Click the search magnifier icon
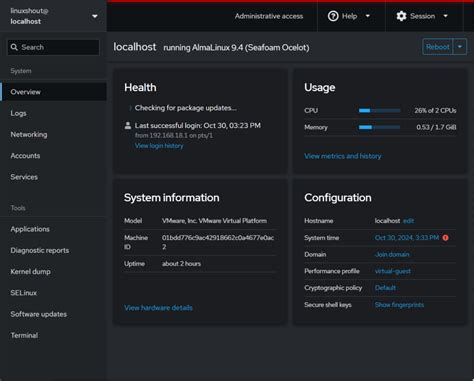The image size is (474, 381). click(14, 47)
